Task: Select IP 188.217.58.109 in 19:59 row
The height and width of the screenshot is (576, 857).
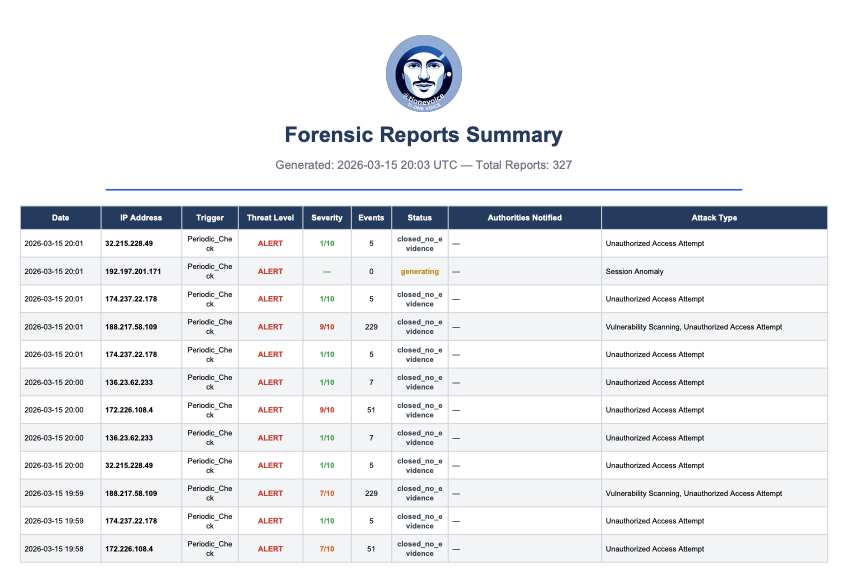Action: (x=131, y=493)
